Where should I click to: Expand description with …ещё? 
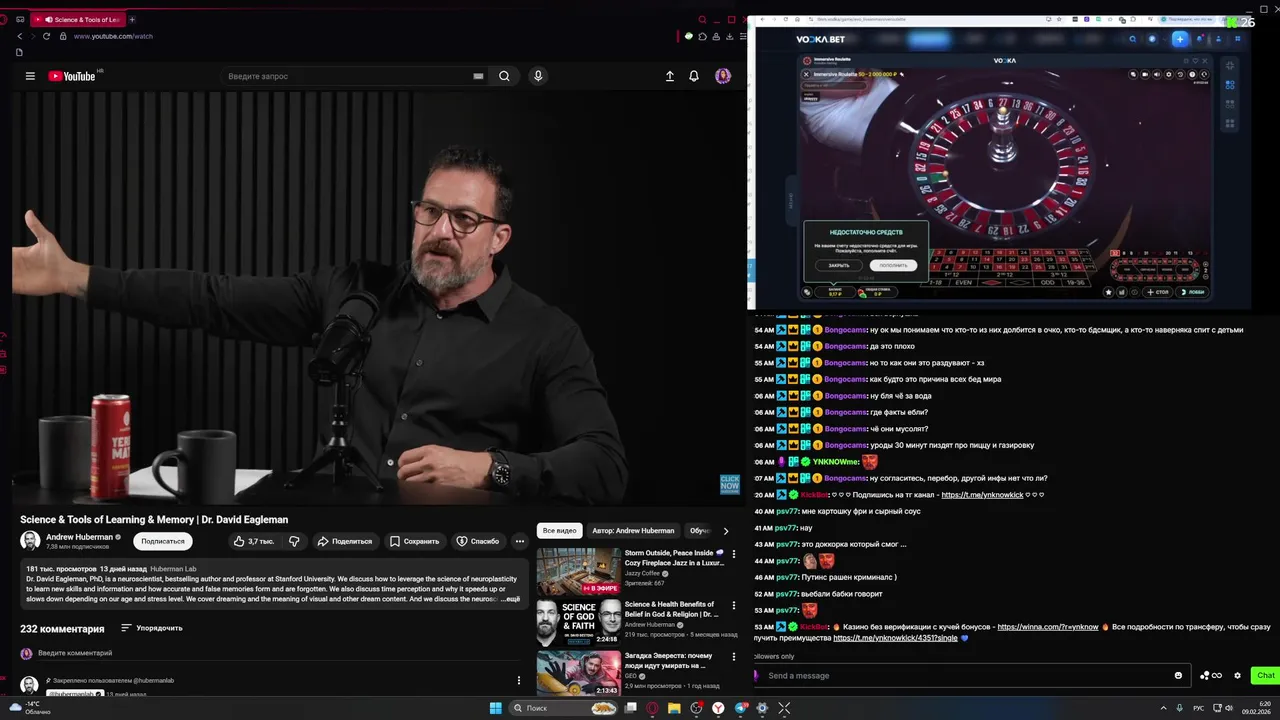pos(510,599)
